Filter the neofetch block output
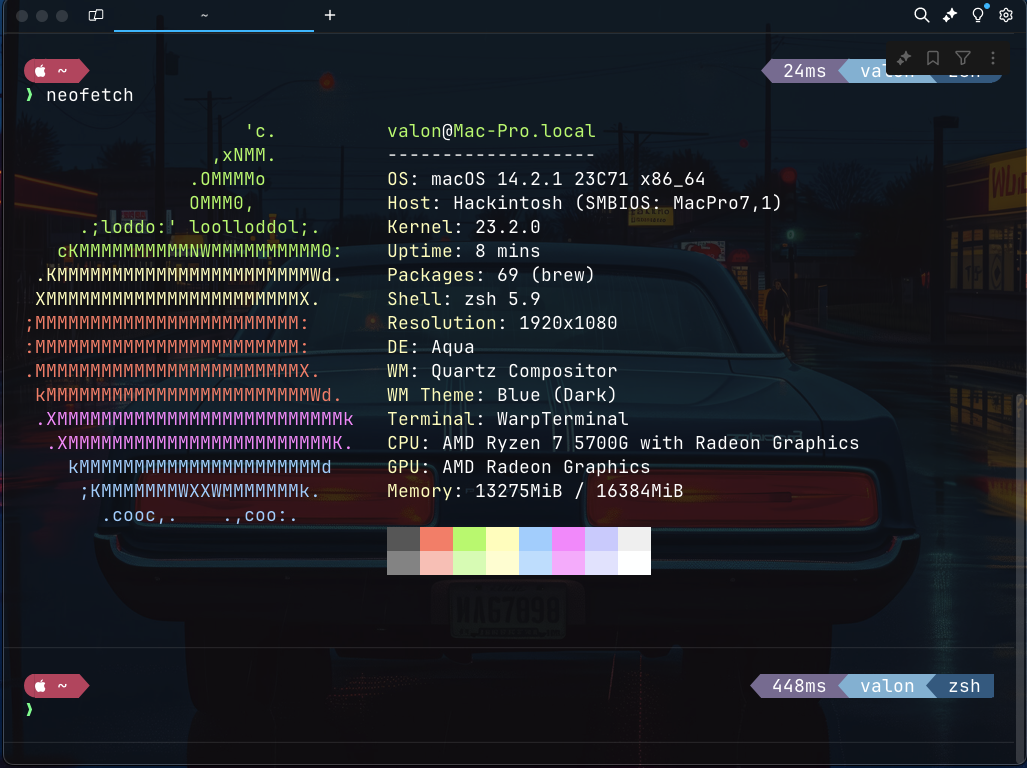The width and height of the screenshot is (1027, 768). point(963,58)
